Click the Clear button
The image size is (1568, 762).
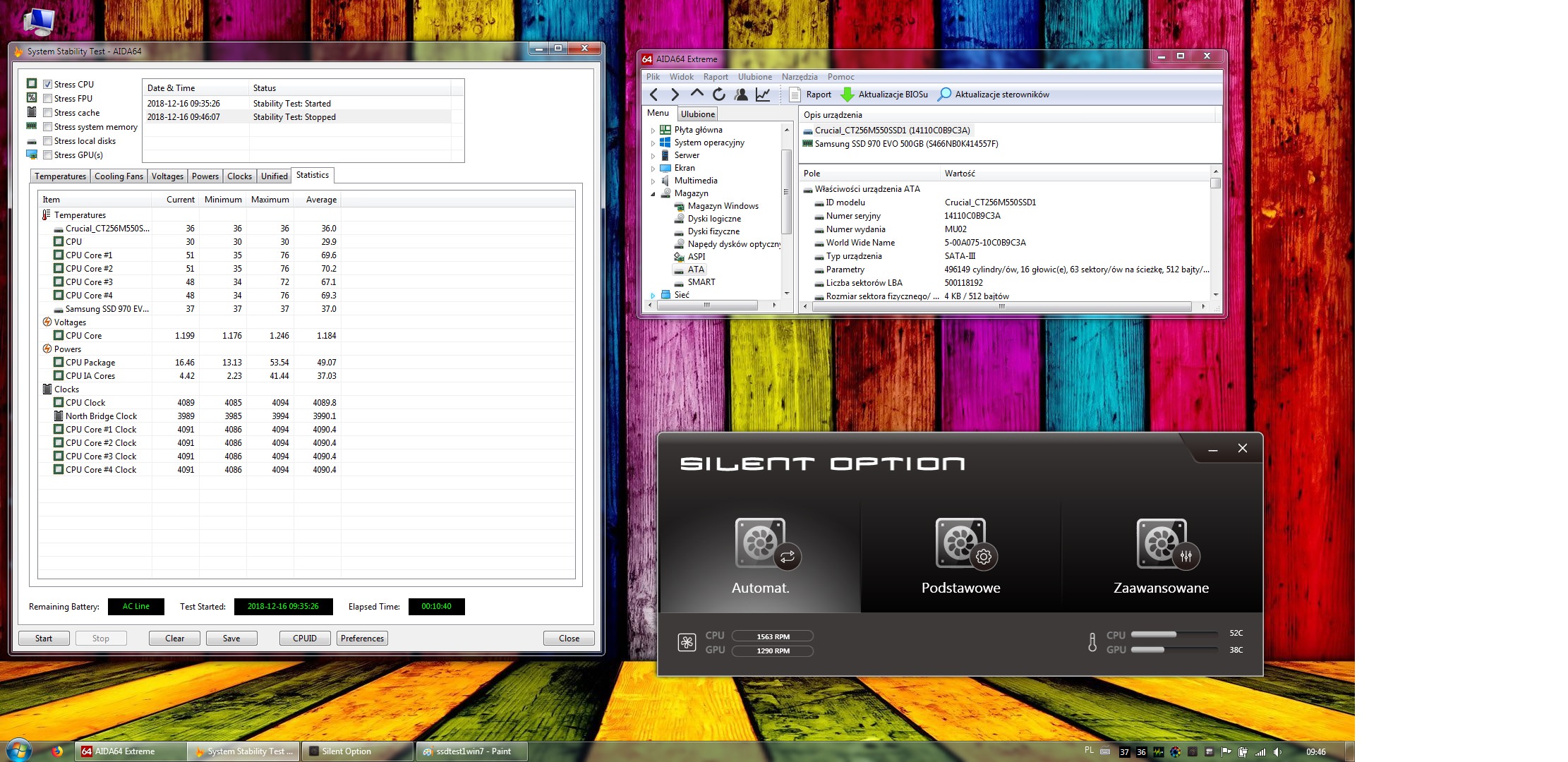pyautogui.click(x=174, y=639)
